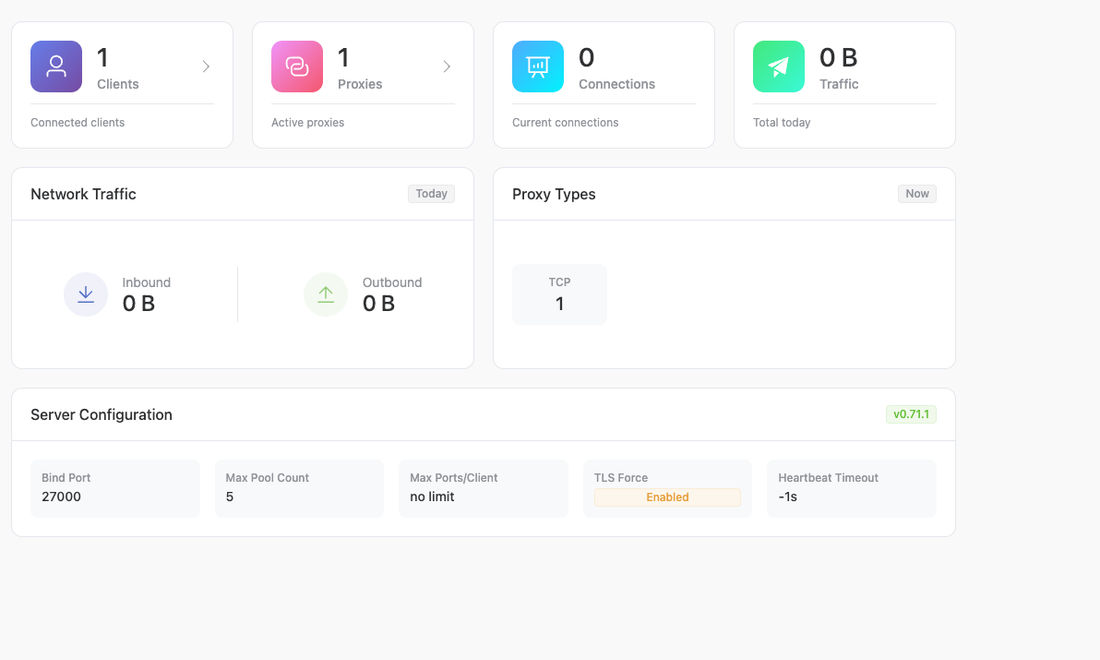This screenshot has height=660, width=1100.
Task: Click the TLS Force Enabled badge
Action: point(667,497)
